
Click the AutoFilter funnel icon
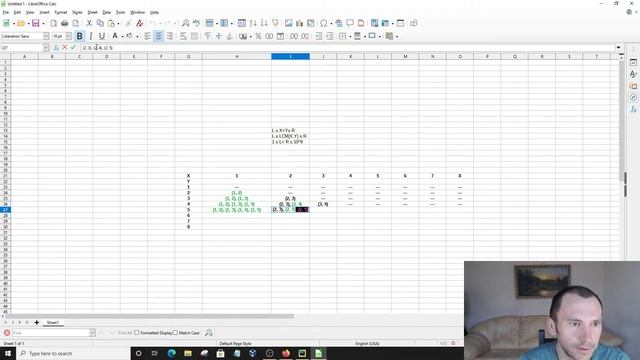[x=275, y=23]
